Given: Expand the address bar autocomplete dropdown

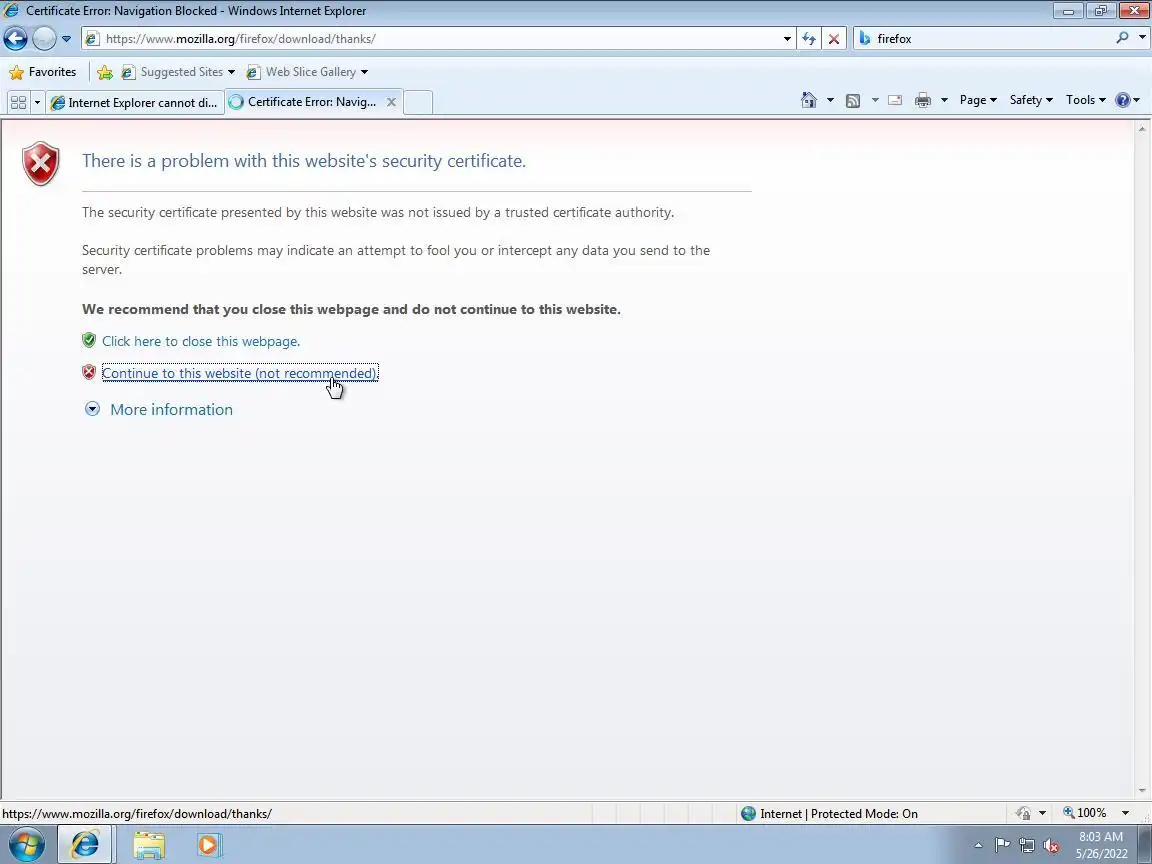Looking at the screenshot, I should click(787, 38).
